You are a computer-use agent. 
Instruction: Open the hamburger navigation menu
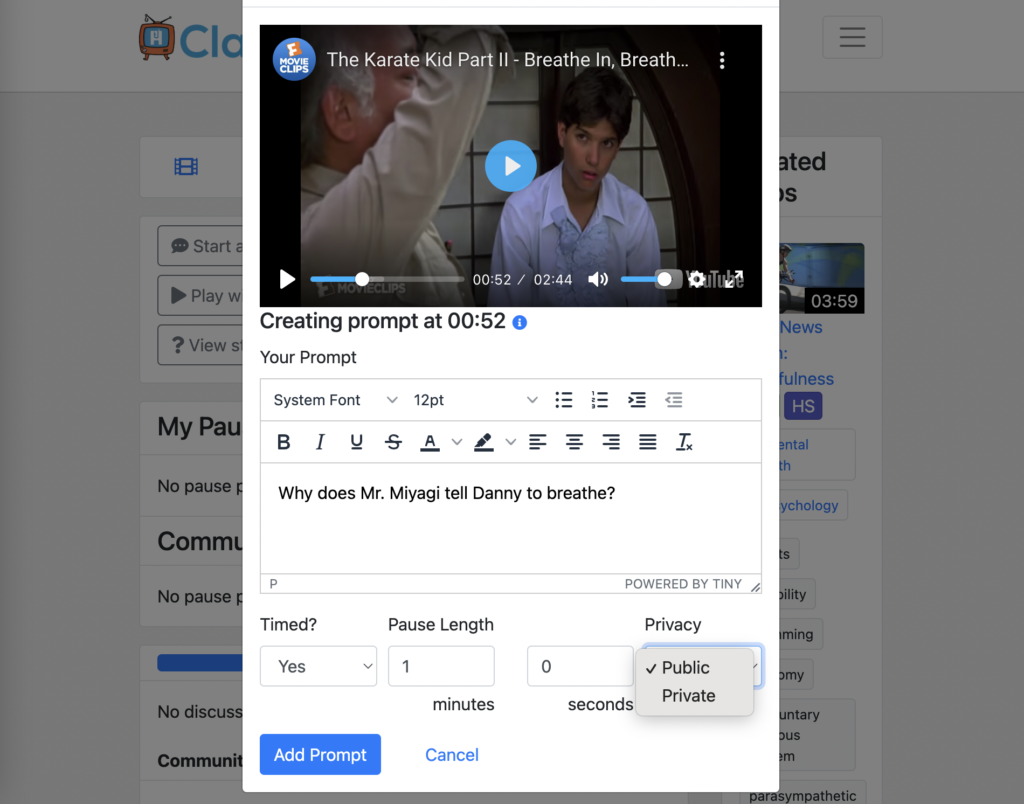[x=852, y=37]
